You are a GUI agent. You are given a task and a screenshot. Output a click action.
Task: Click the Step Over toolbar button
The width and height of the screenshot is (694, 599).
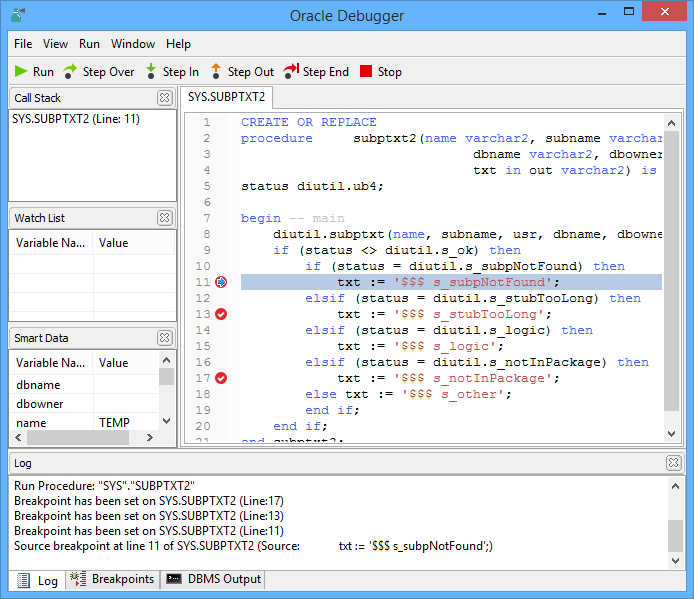tap(99, 72)
